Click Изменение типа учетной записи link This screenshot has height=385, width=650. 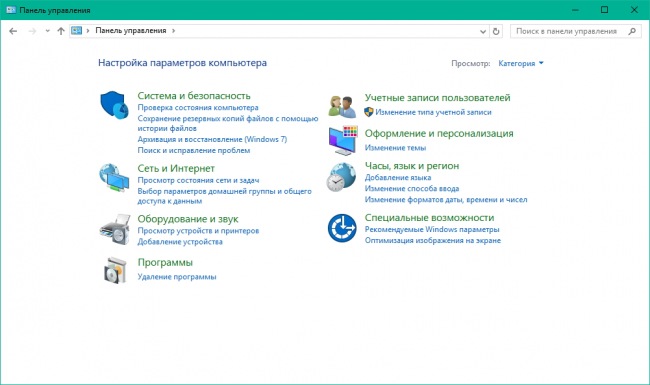(x=433, y=112)
